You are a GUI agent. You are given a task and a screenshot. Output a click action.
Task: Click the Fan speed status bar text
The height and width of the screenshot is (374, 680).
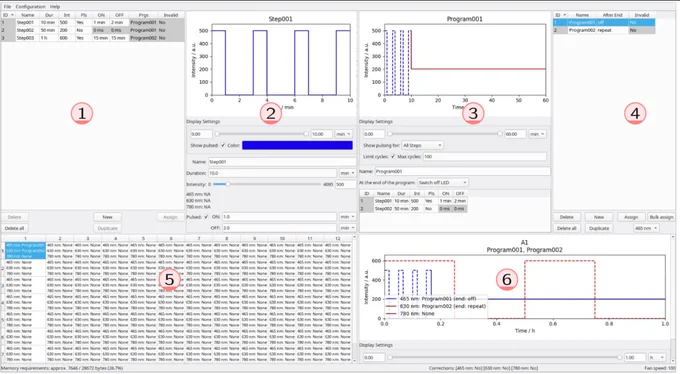[x=660, y=368]
